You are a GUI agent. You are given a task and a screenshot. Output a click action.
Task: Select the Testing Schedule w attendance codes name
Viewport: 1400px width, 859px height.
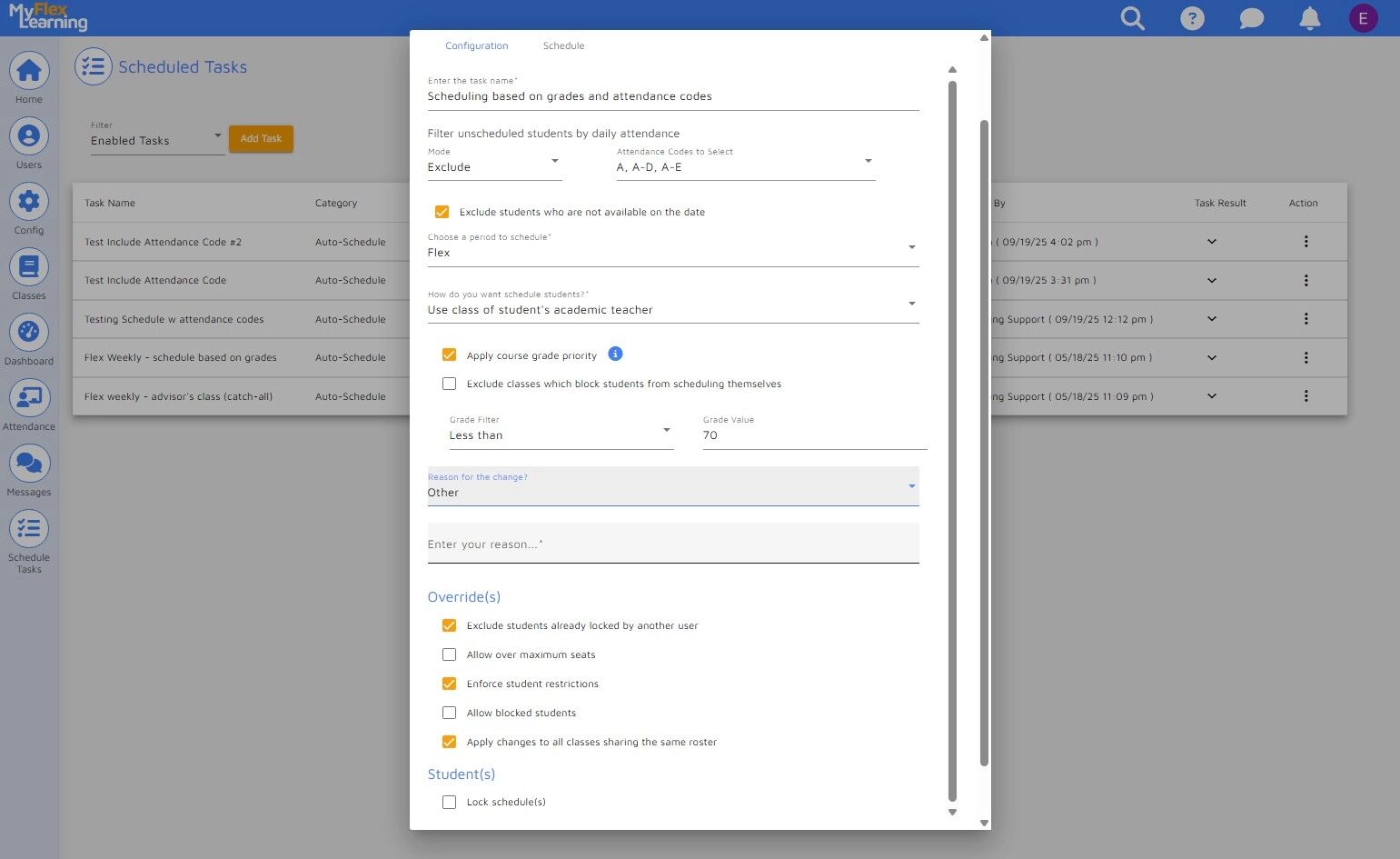174,320
